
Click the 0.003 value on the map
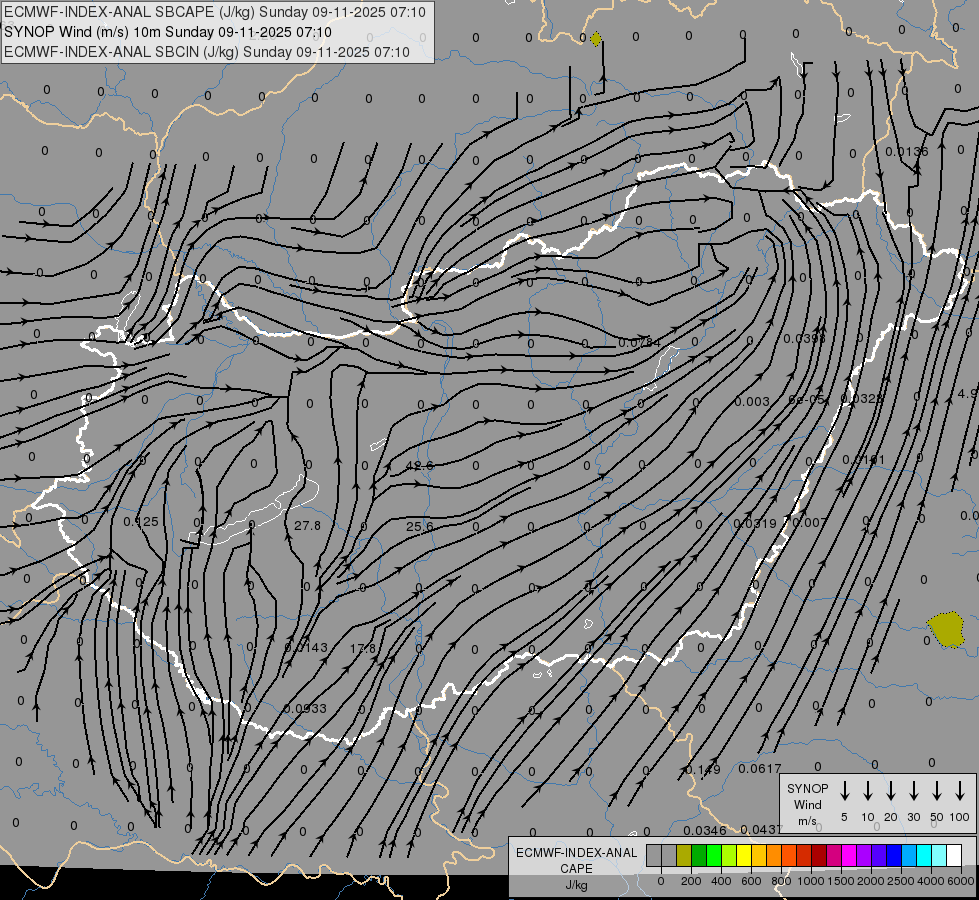752,402
